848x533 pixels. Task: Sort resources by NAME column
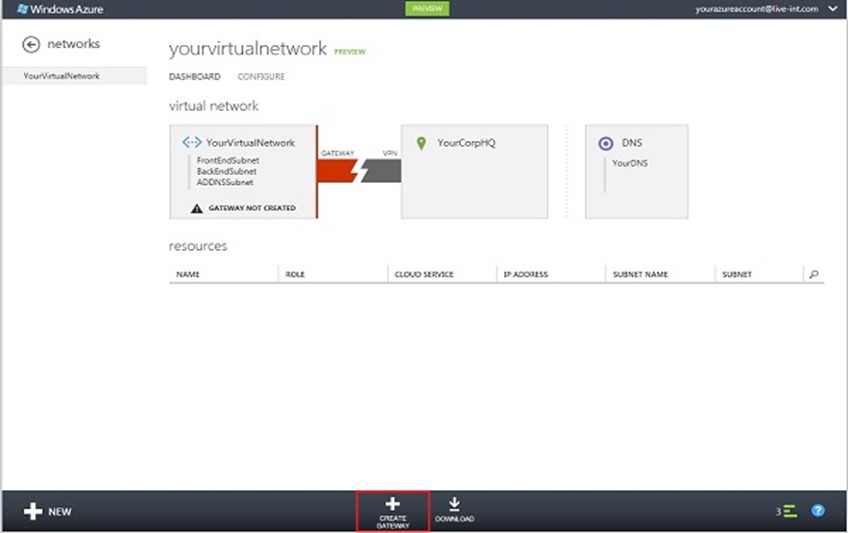188,275
